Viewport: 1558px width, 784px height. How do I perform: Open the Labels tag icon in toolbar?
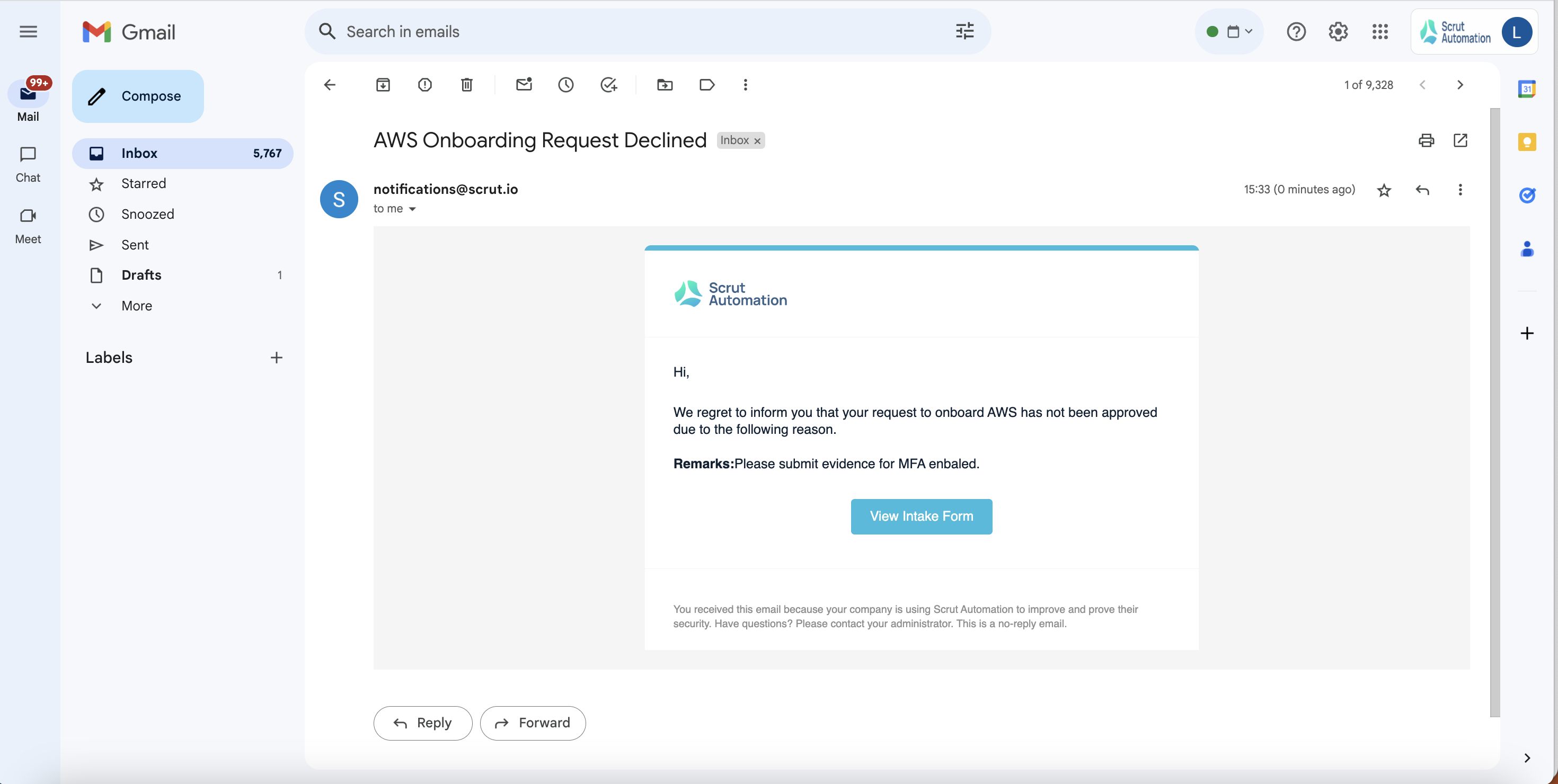[706, 85]
